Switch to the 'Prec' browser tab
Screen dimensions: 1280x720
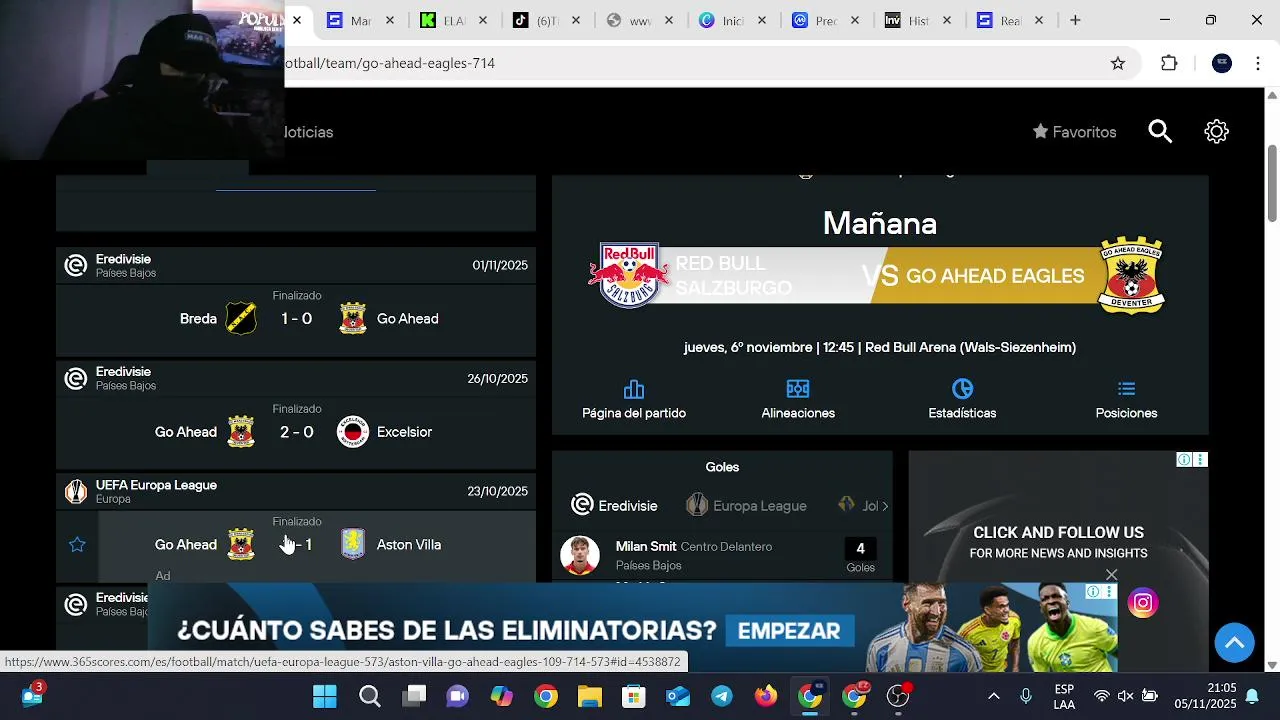826,20
